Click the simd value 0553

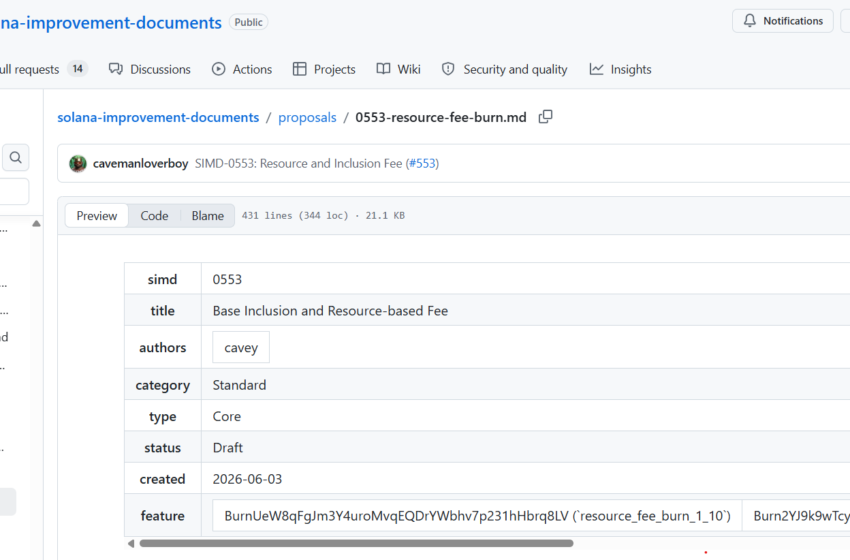227,279
